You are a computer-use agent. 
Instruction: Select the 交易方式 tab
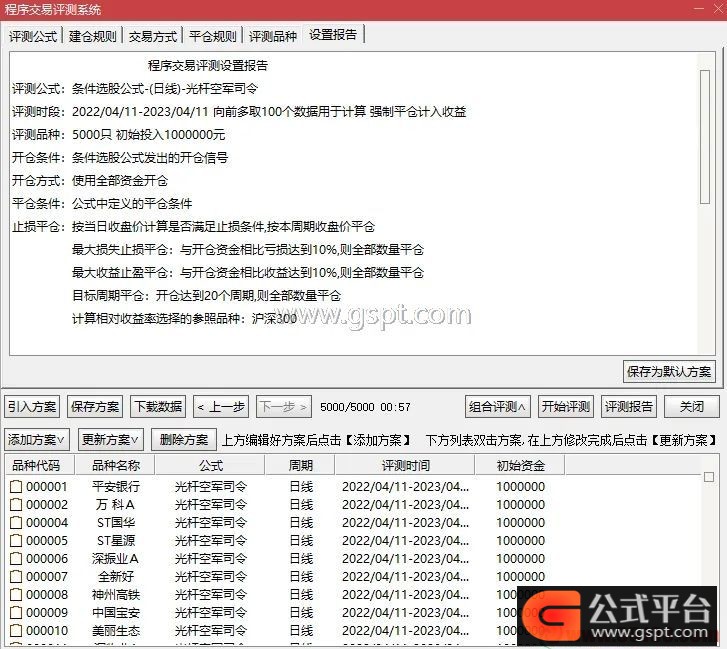coord(153,36)
